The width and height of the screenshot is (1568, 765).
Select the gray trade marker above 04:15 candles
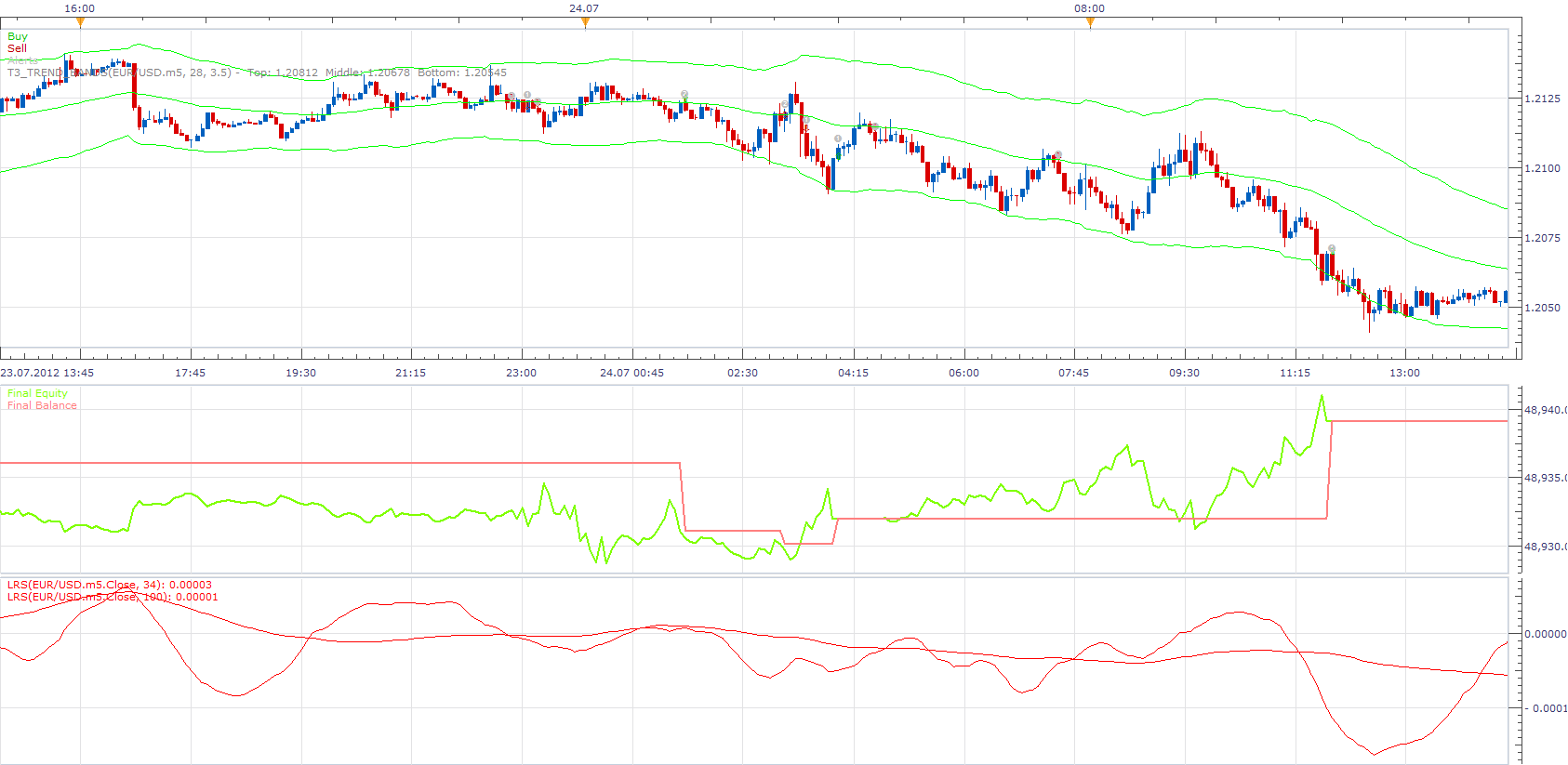click(x=838, y=138)
